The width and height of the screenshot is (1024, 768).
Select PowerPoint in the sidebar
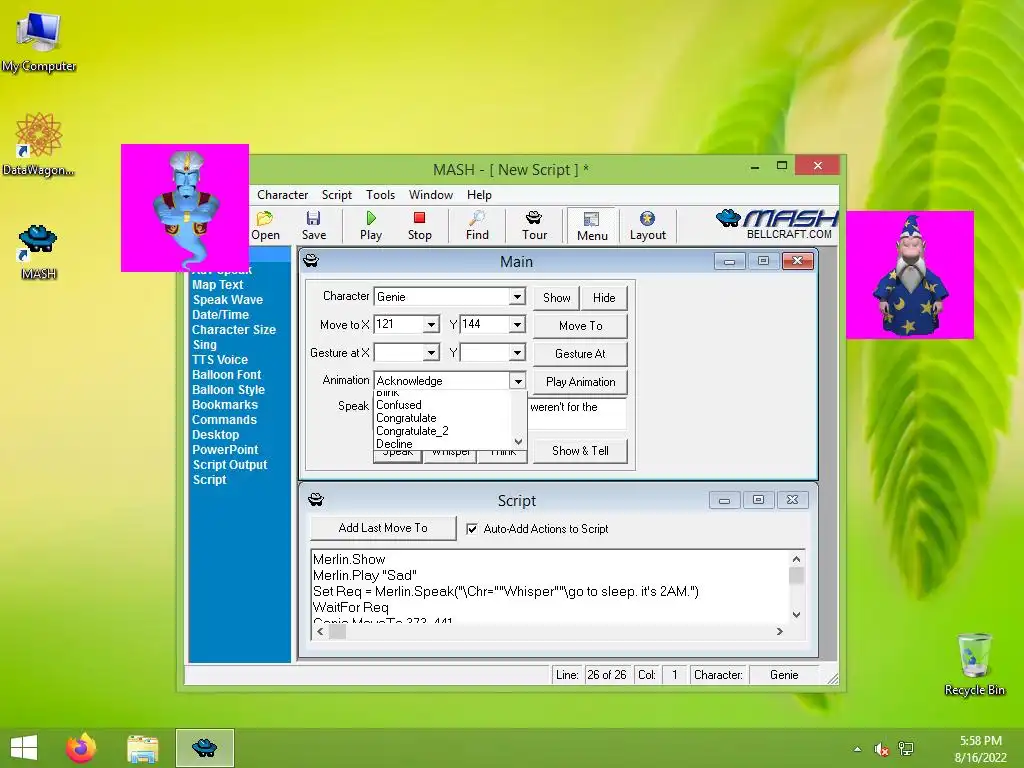tap(225, 450)
